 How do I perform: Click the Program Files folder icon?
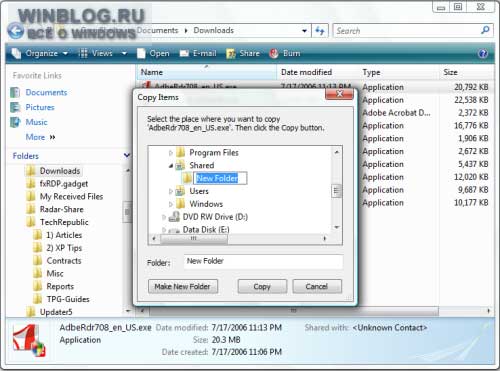[x=180, y=153]
